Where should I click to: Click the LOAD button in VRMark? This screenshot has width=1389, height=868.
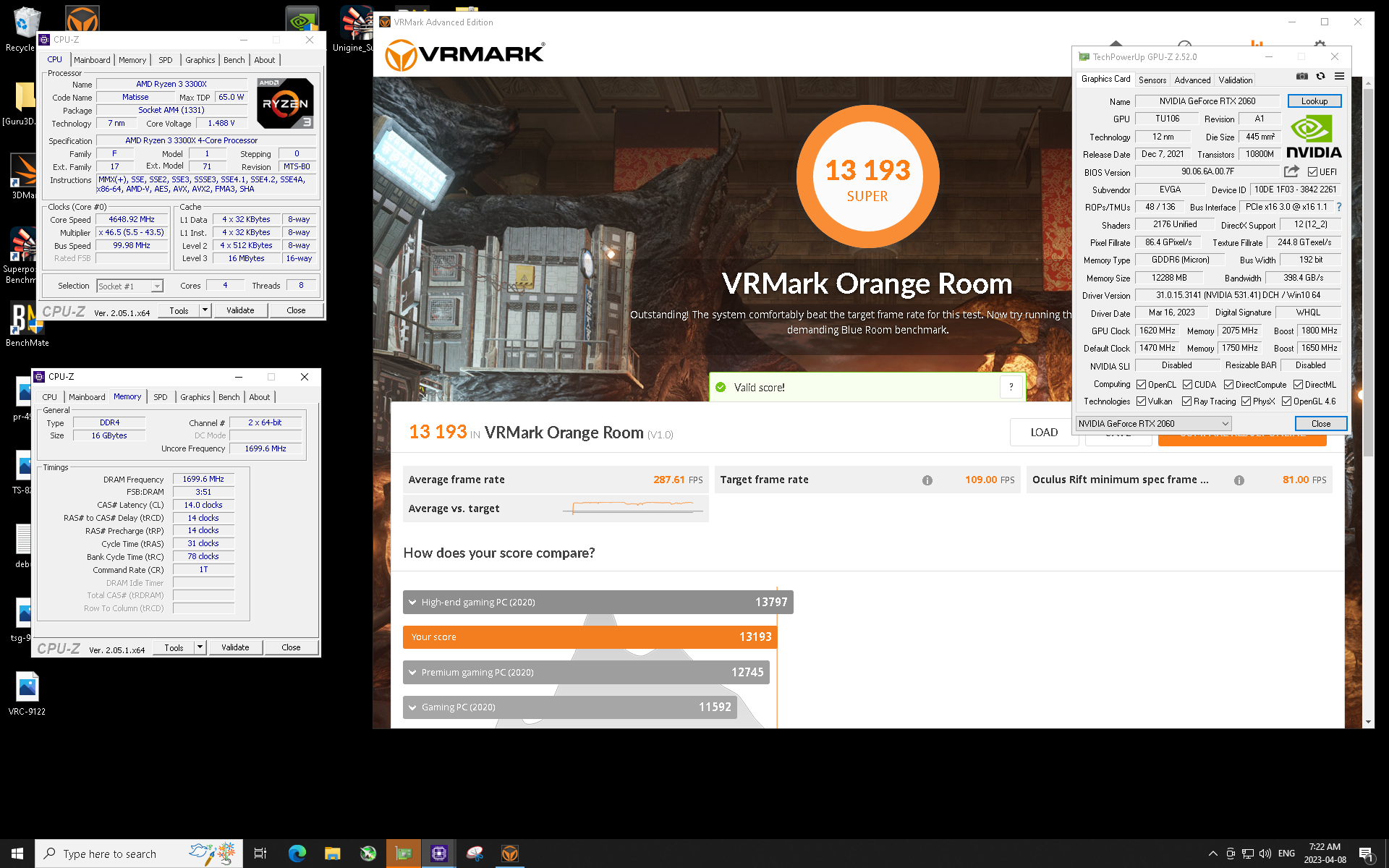(1044, 433)
